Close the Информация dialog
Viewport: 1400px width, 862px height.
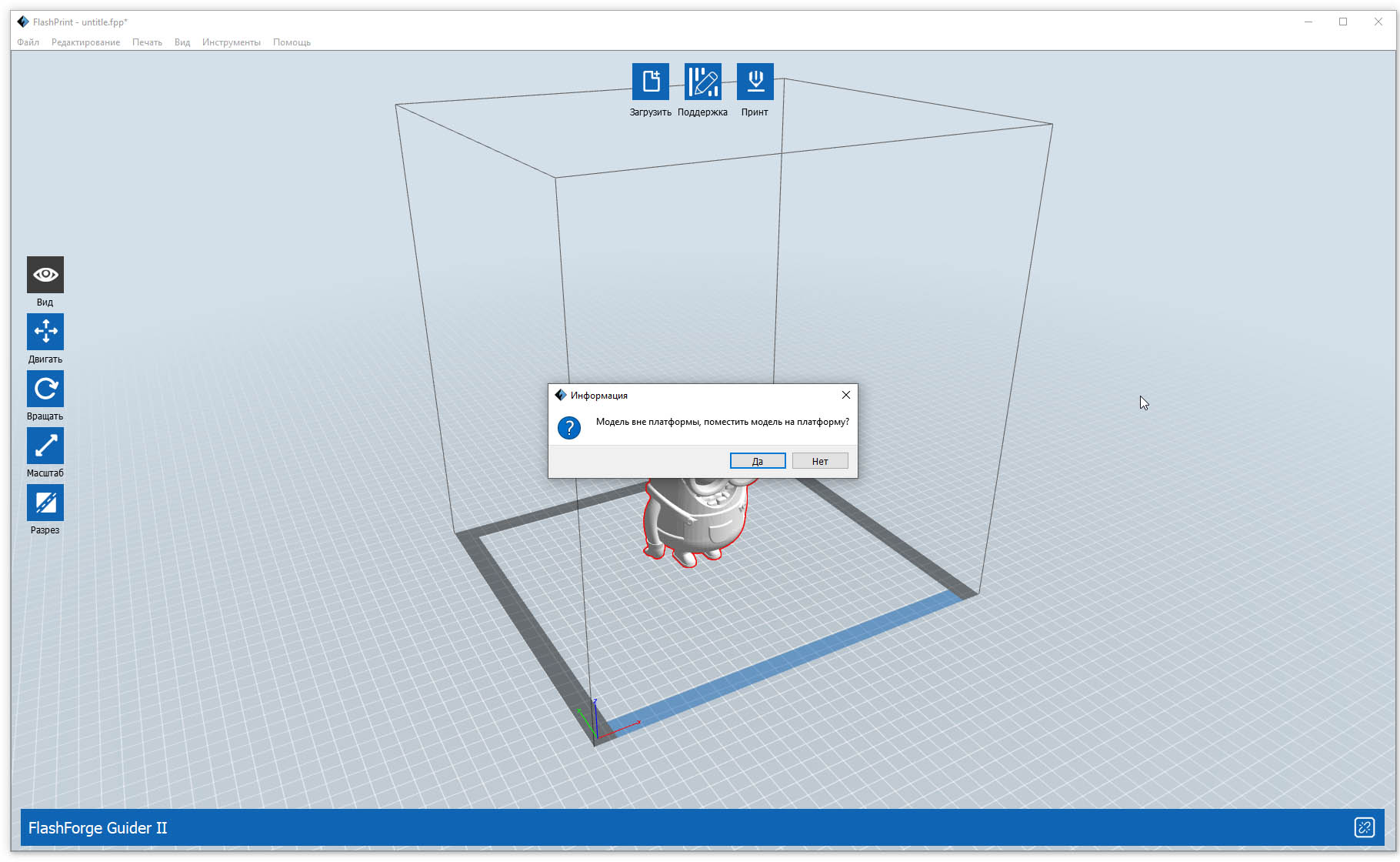click(x=846, y=395)
